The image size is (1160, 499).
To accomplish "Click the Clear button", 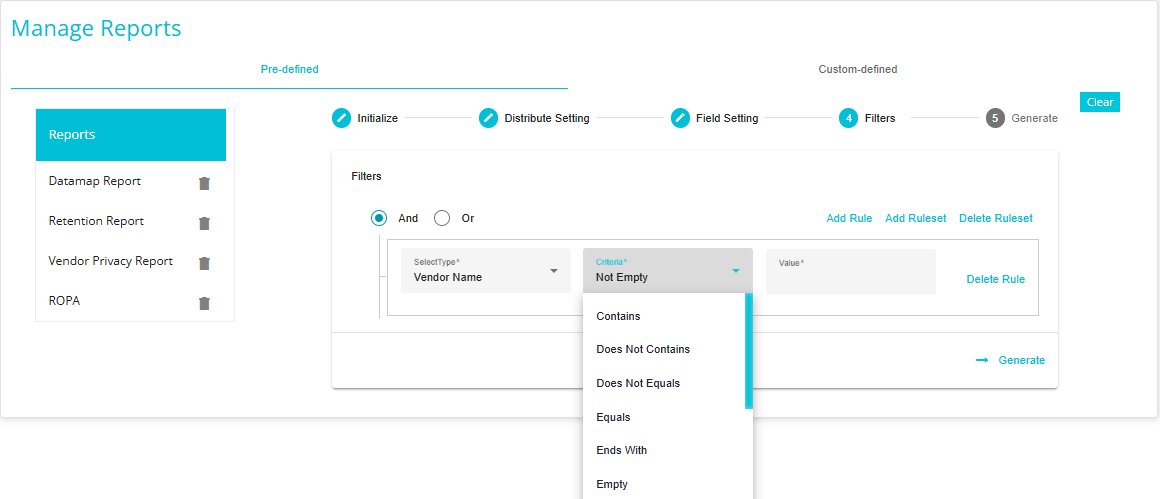I will (1099, 102).
